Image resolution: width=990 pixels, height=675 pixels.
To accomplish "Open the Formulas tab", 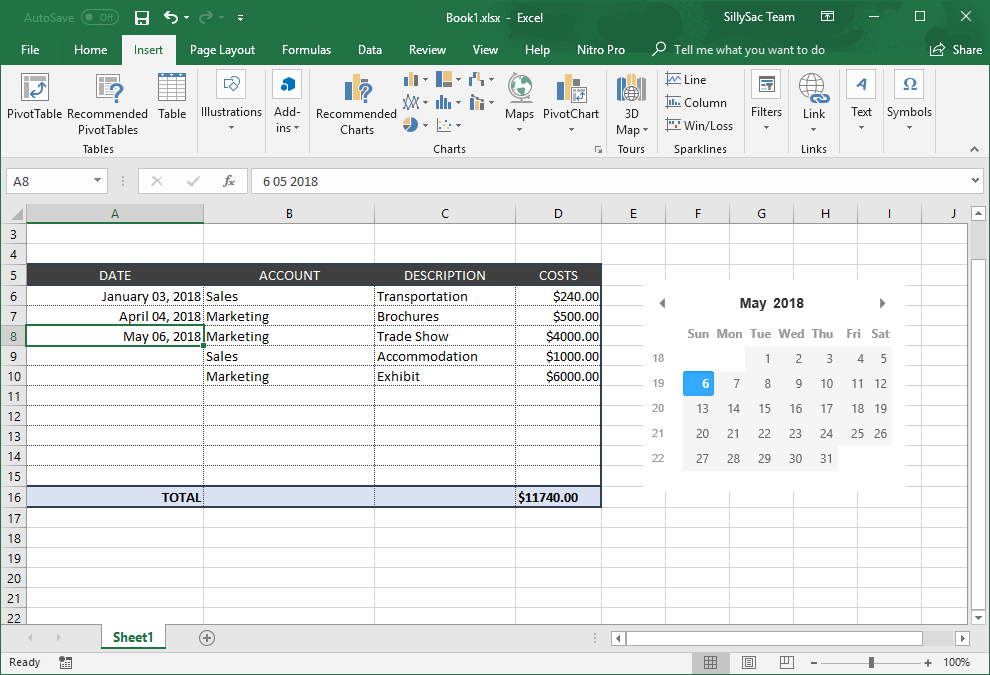I will (x=306, y=50).
